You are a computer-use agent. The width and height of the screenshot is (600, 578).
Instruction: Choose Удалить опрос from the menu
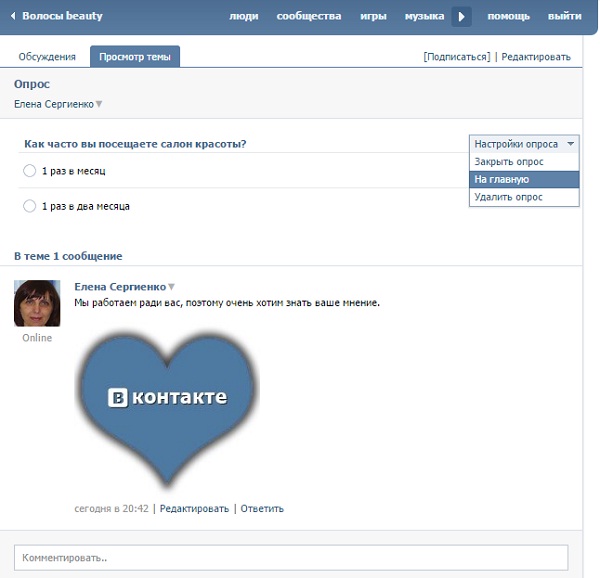pyautogui.click(x=524, y=197)
